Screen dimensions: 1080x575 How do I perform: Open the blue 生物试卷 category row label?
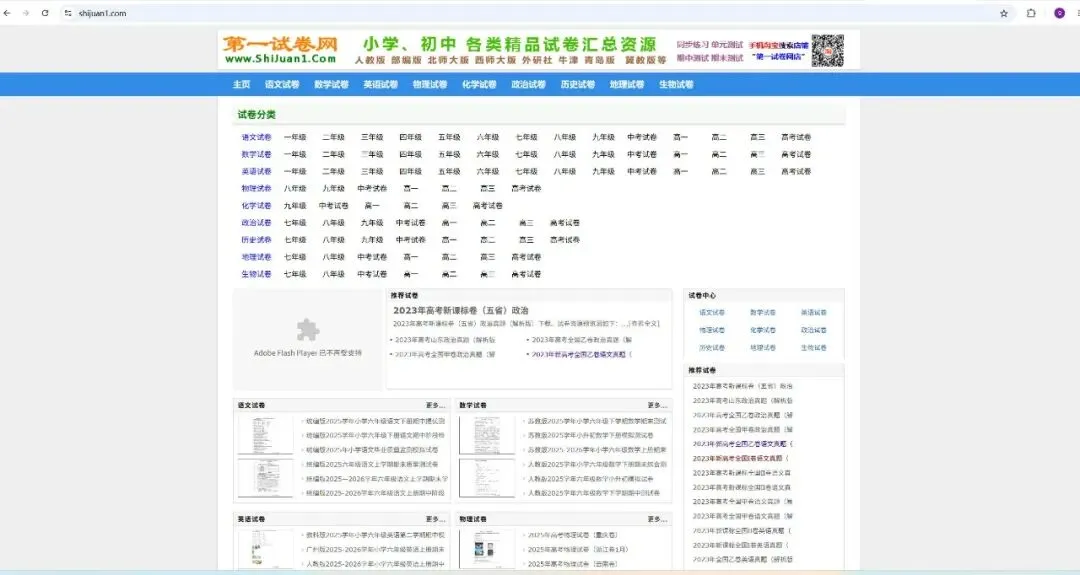[256, 274]
